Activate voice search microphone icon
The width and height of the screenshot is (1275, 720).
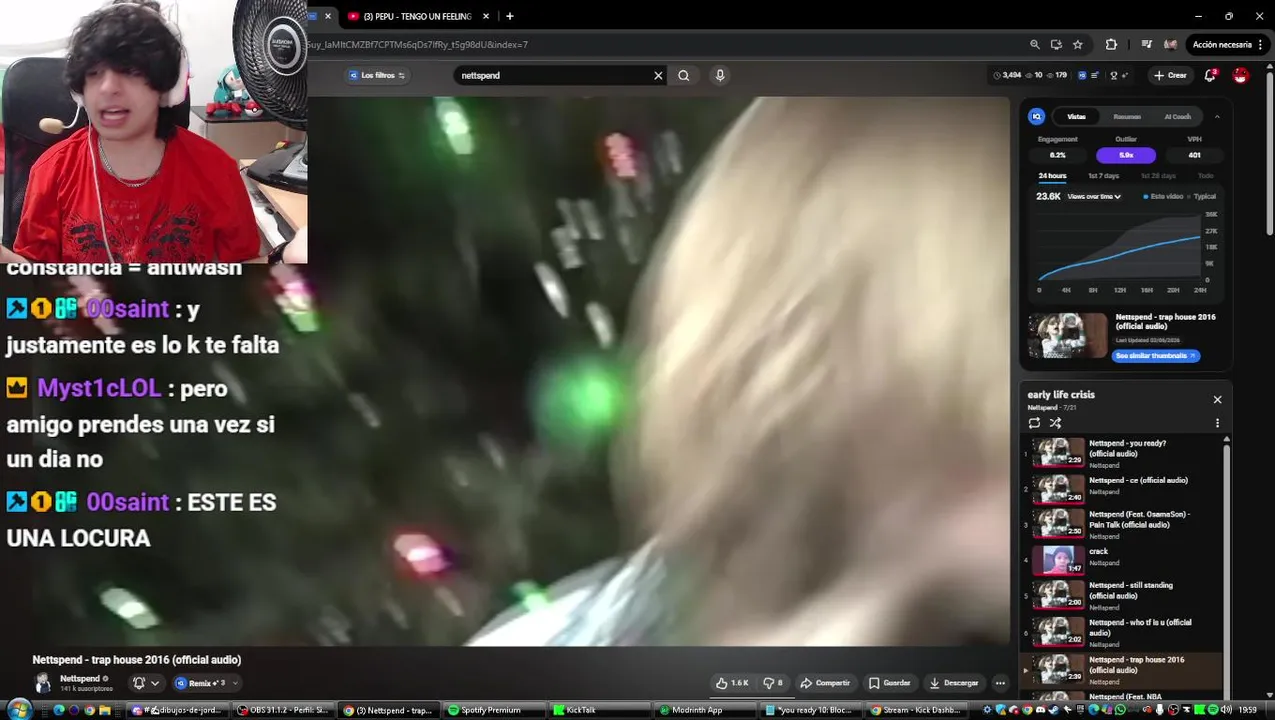point(719,75)
